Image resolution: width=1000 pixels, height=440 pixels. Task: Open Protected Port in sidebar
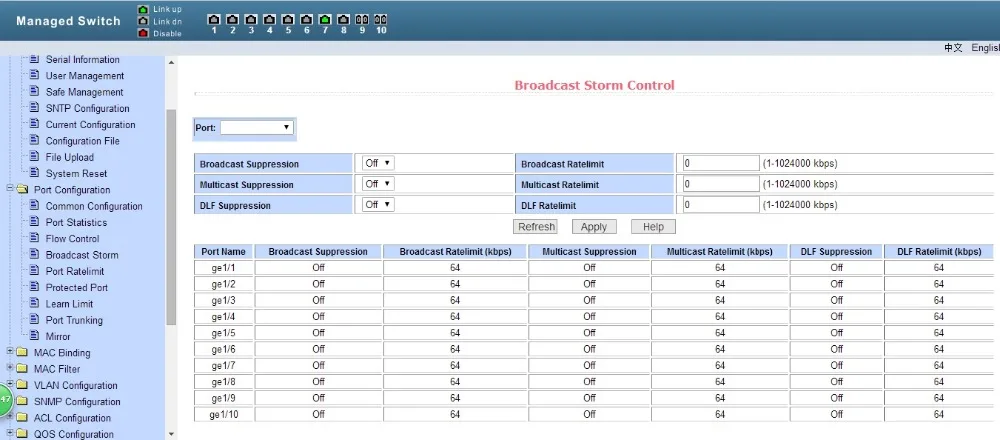pyautogui.click(x=77, y=287)
